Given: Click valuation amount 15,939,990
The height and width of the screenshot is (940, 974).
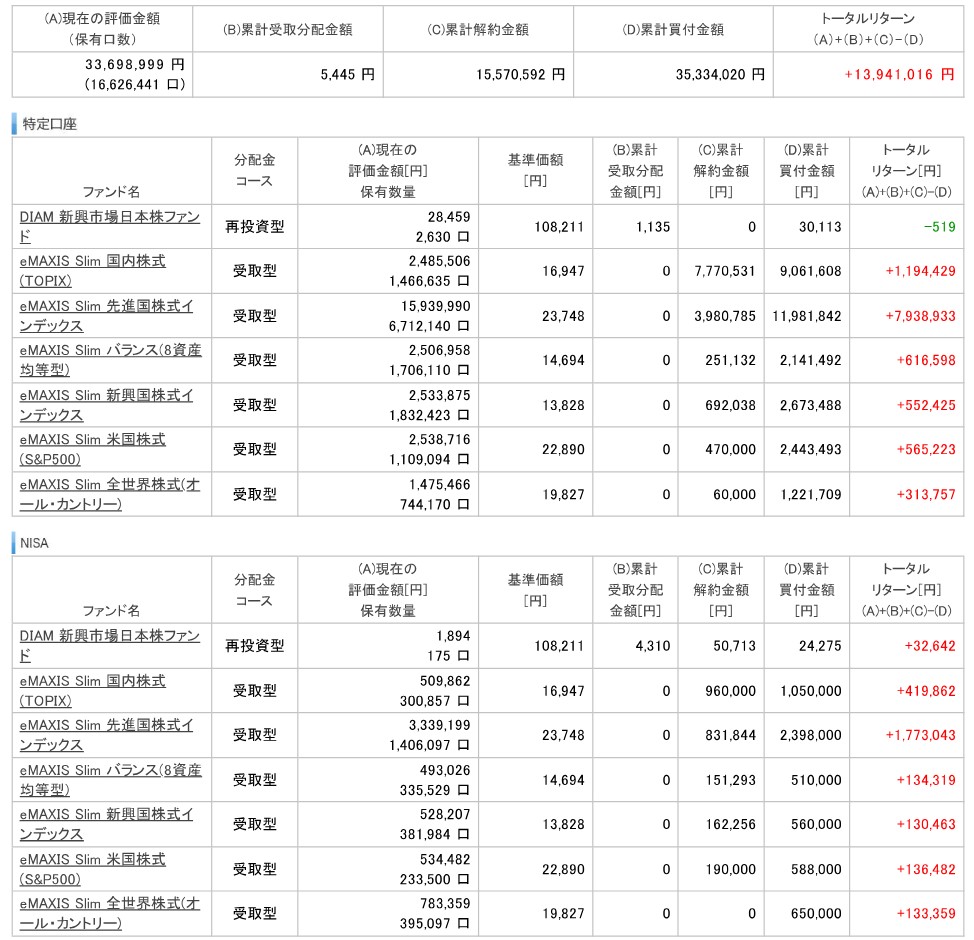Looking at the screenshot, I should pyautogui.click(x=435, y=306).
